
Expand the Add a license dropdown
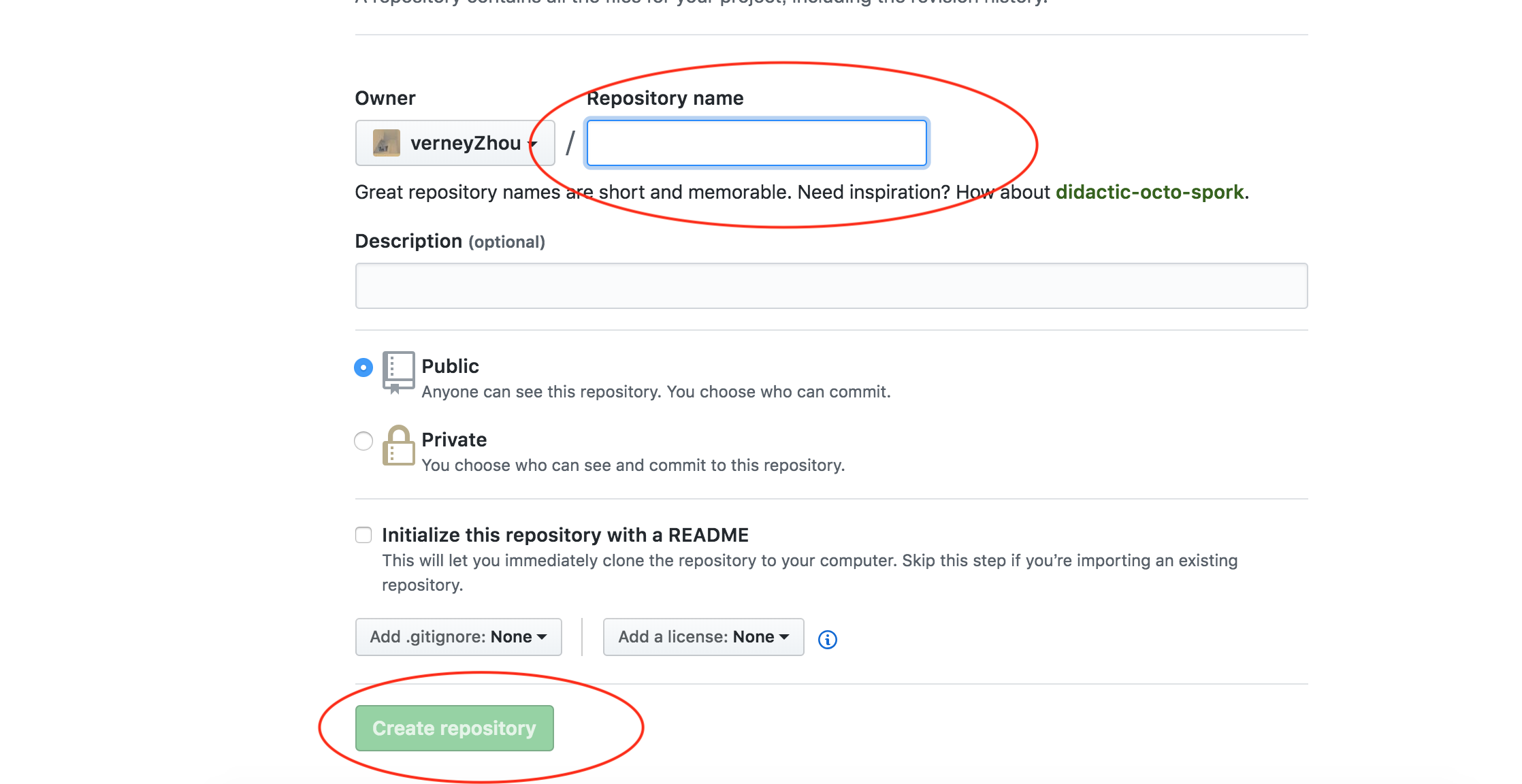pos(703,637)
